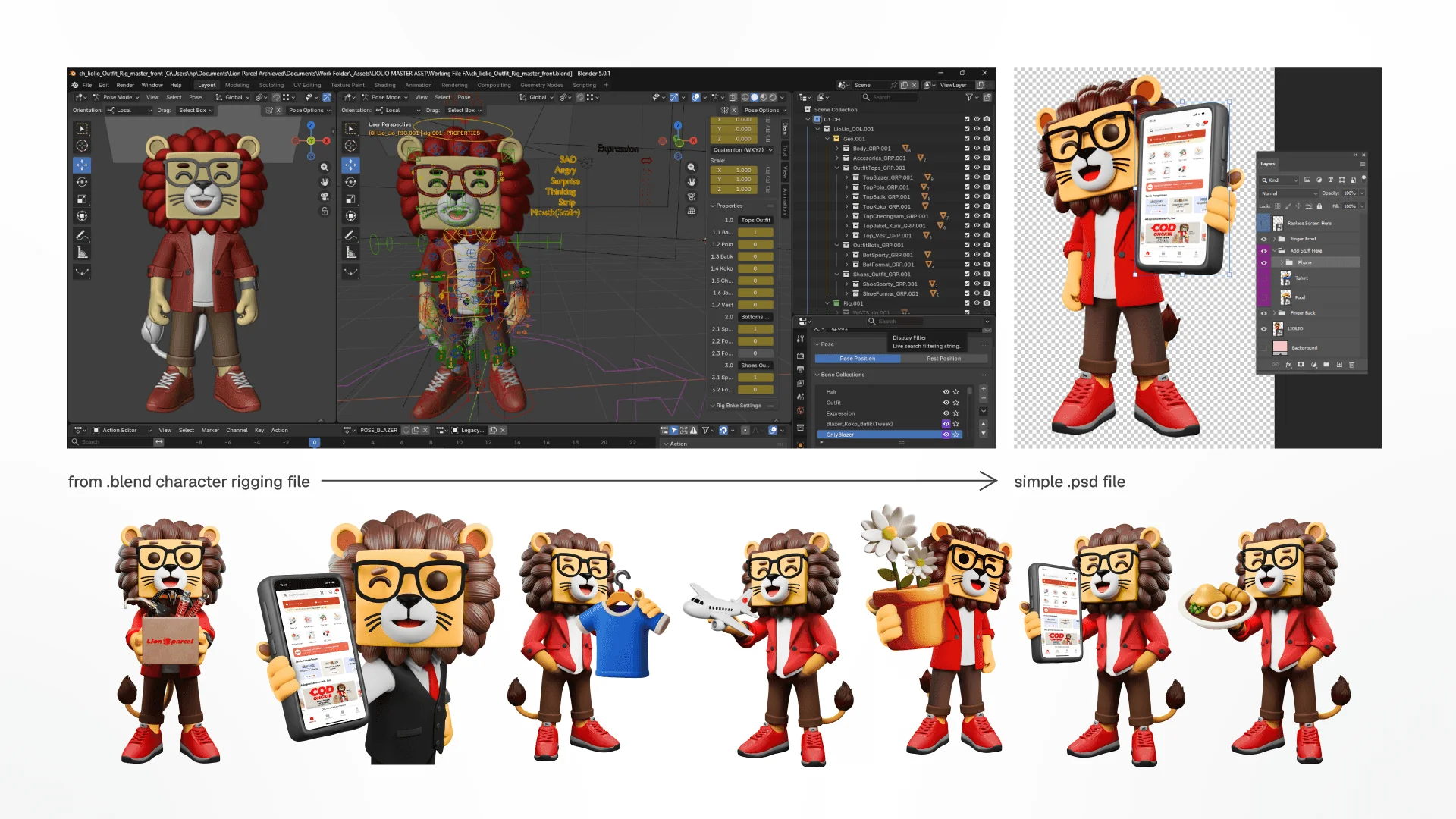Image resolution: width=1456 pixels, height=819 pixels.
Task: Switch perspective/orthographic grid icon in right viewport
Action: pos(692,211)
